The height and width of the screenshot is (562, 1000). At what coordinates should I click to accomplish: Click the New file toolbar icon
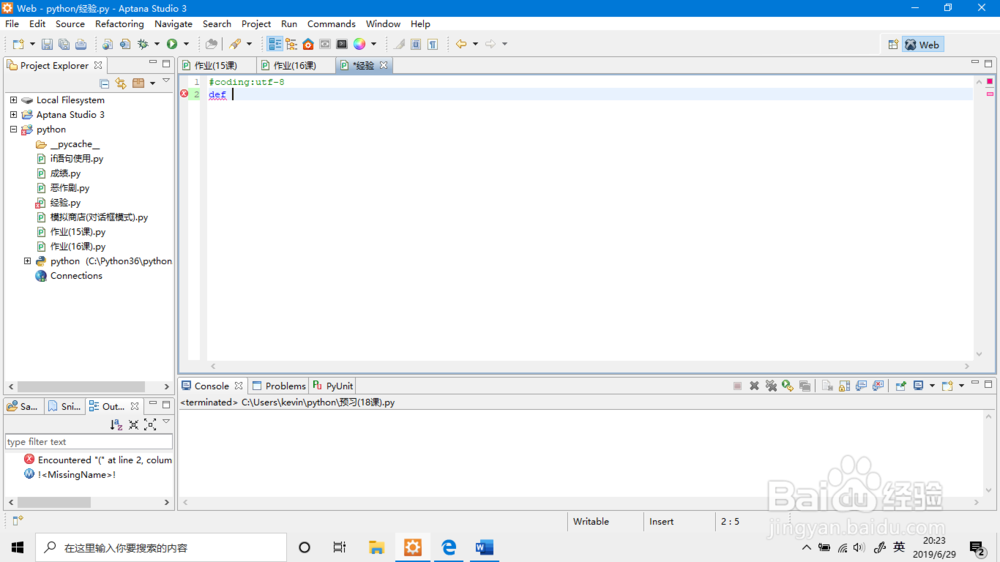tap(18, 44)
